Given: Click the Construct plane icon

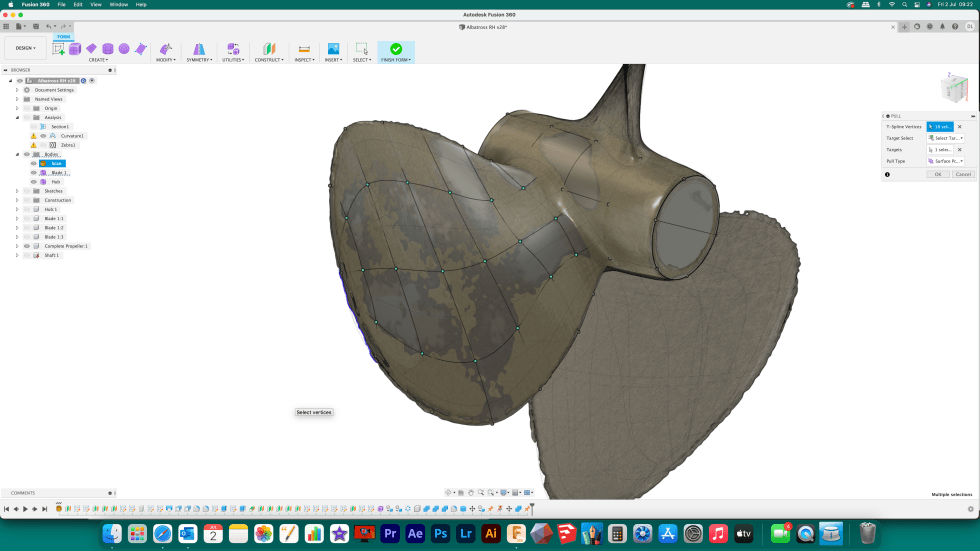Looking at the screenshot, I should tap(269, 49).
